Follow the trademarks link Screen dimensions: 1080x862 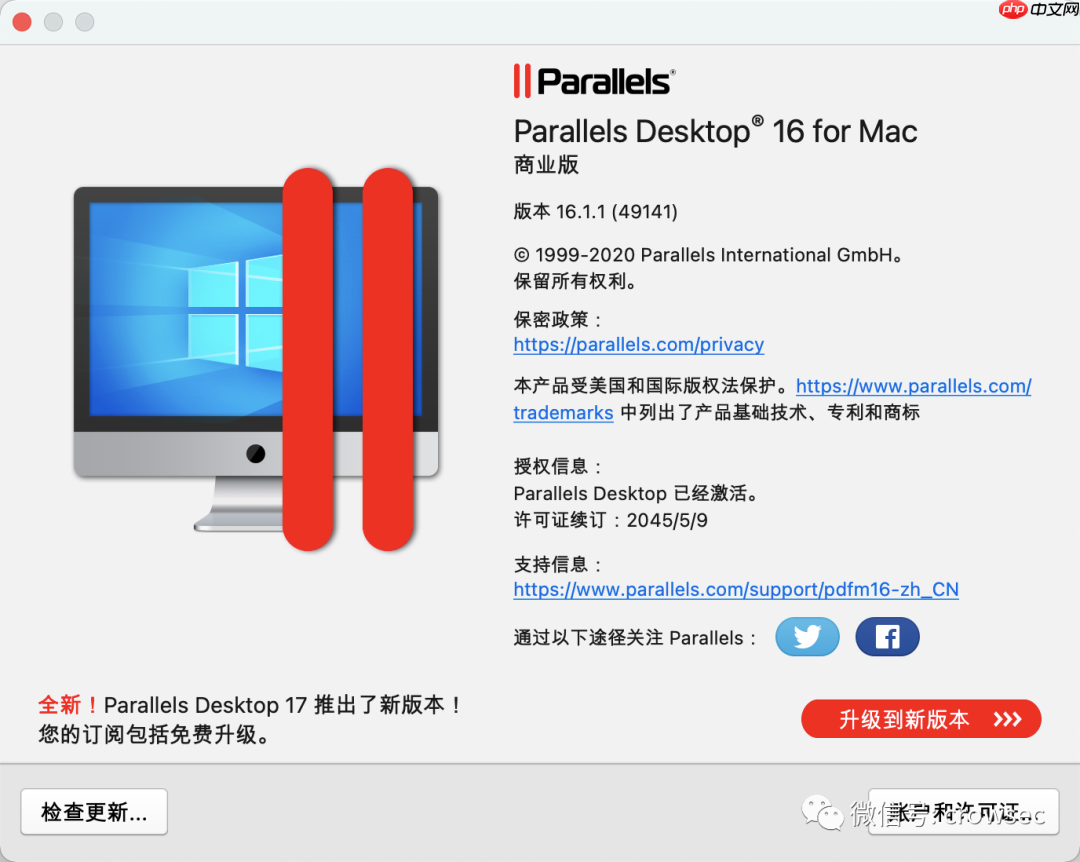[563, 413]
